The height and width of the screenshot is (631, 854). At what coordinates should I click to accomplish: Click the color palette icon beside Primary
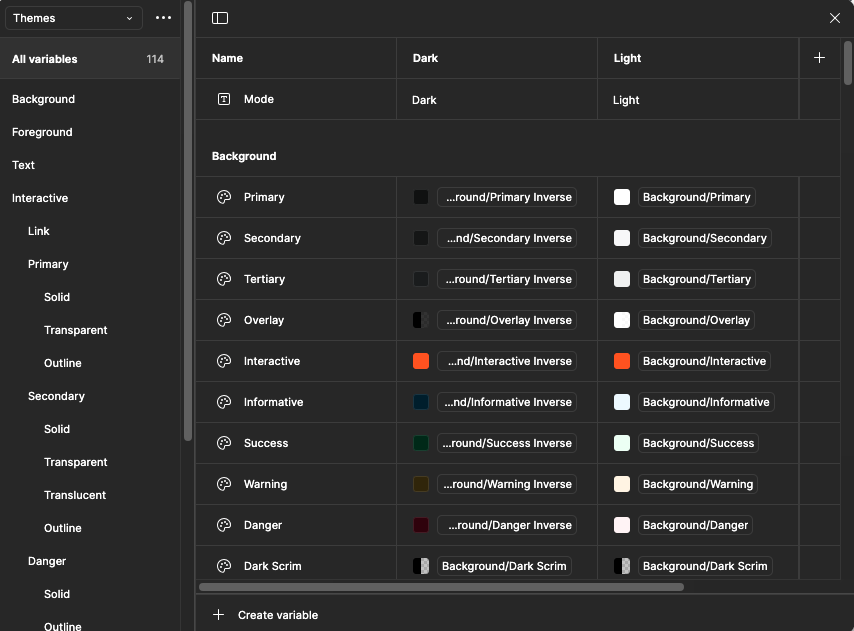224,197
